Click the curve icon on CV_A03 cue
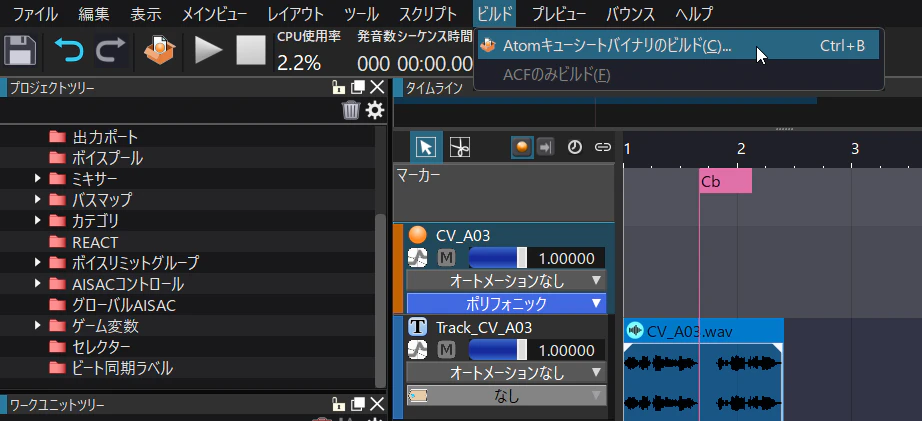Screen dimensions: 922x421 pyautogui.click(x=417, y=258)
